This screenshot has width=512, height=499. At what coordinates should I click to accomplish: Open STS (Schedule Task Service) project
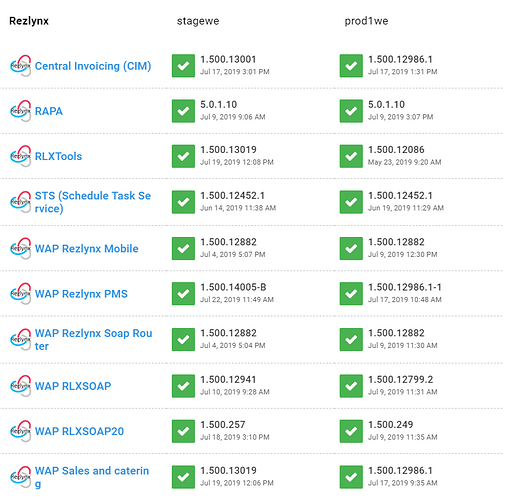click(93, 202)
